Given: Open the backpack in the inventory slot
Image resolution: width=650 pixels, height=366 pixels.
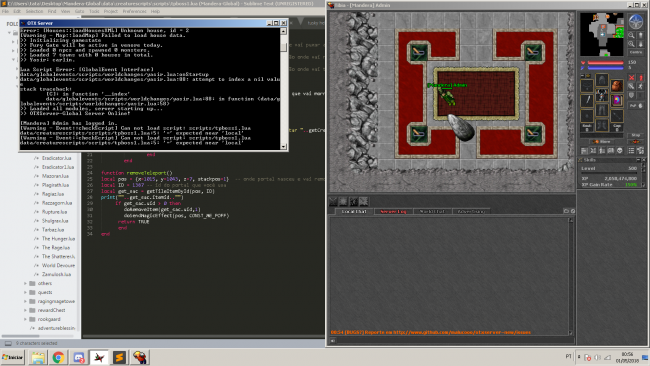Looking at the screenshot, I should point(616,86).
